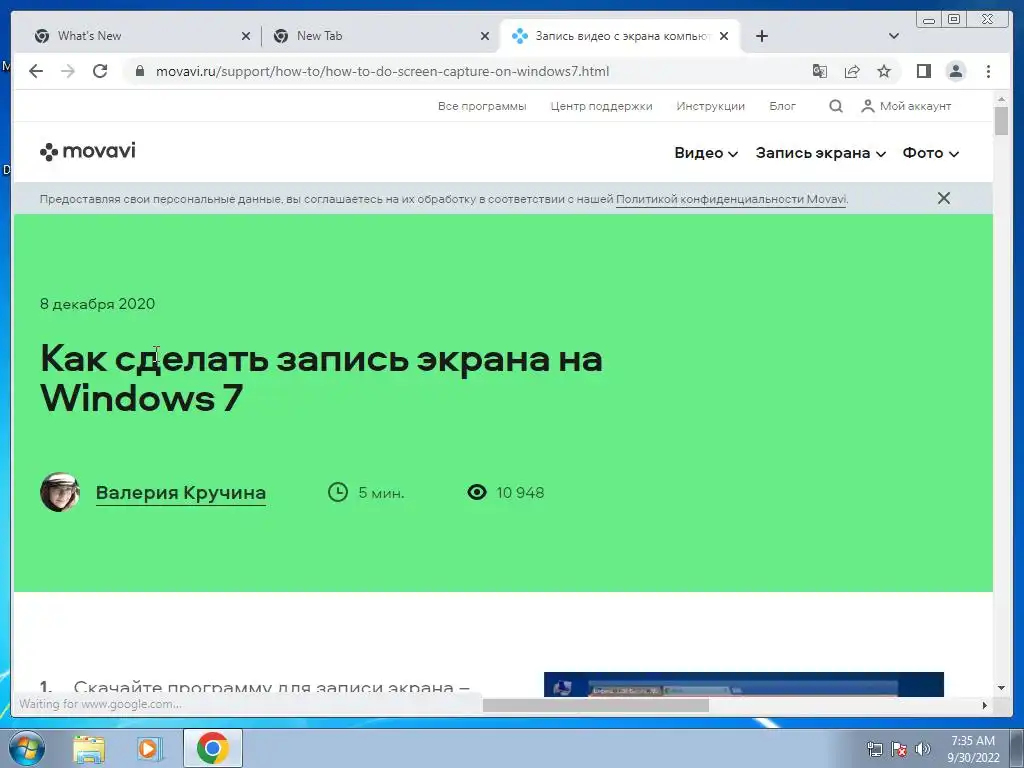Open Инструкции link
This screenshot has width=1024, height=768.
(711, 106)
